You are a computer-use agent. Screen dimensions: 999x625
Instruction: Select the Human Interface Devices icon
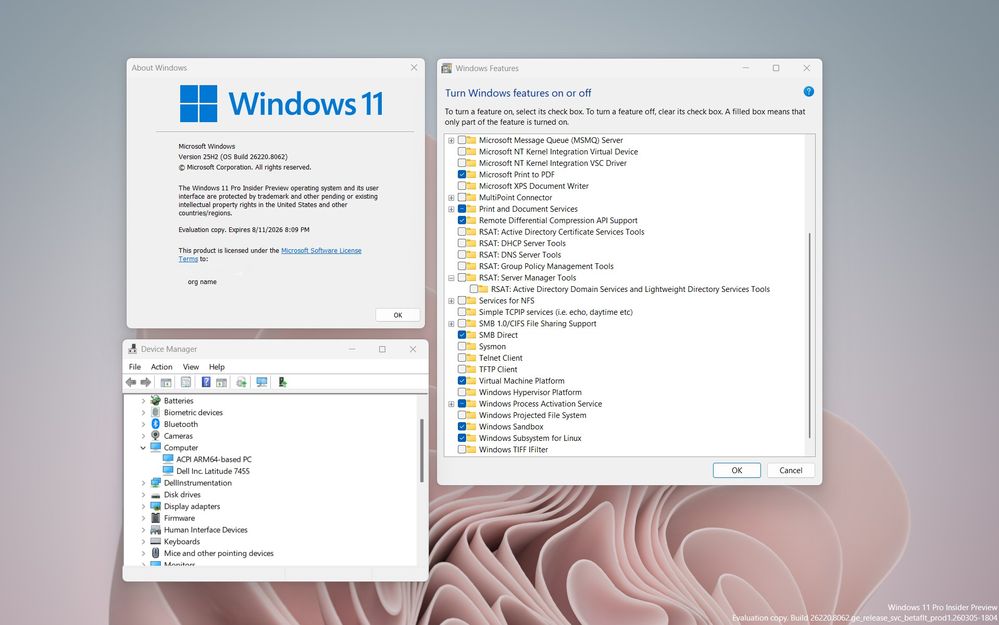click(155, 530)
